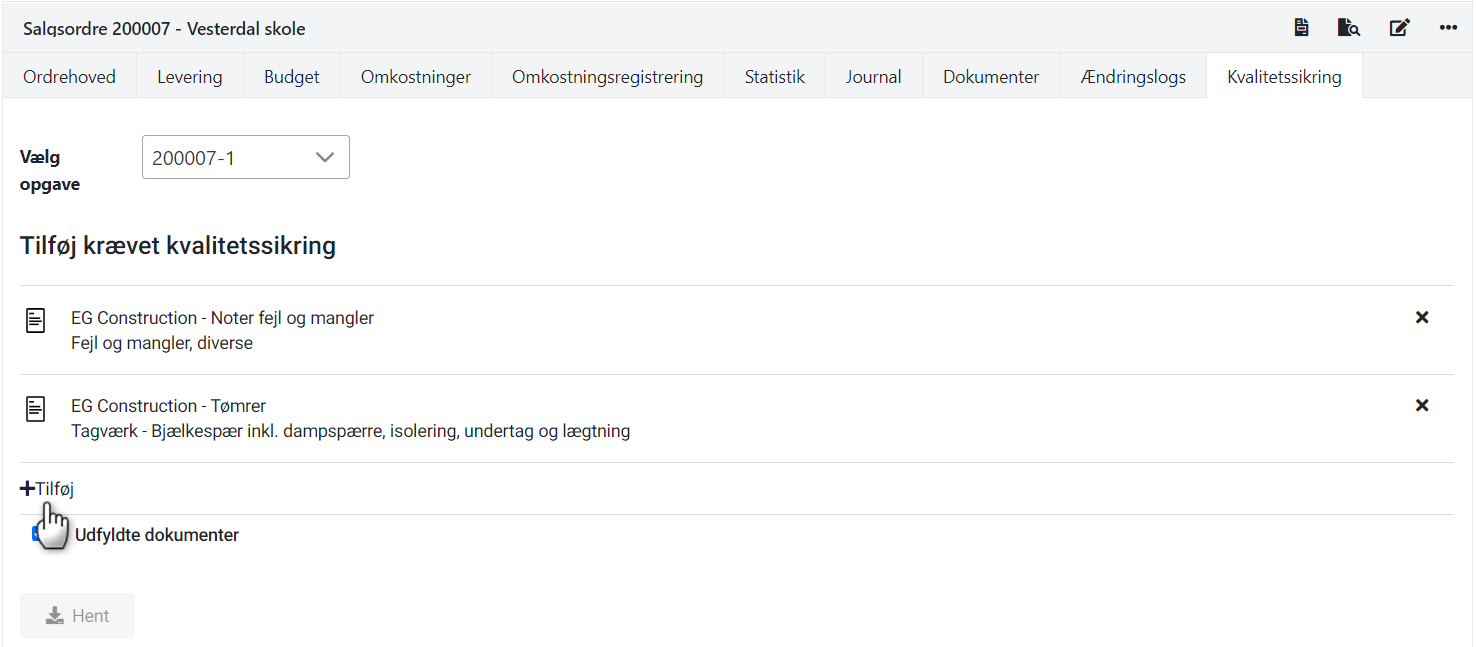The height and width of the screenshot is (647, 1476).
Task: Switch to the Ordrehoved tab
Action: point(69,77)
